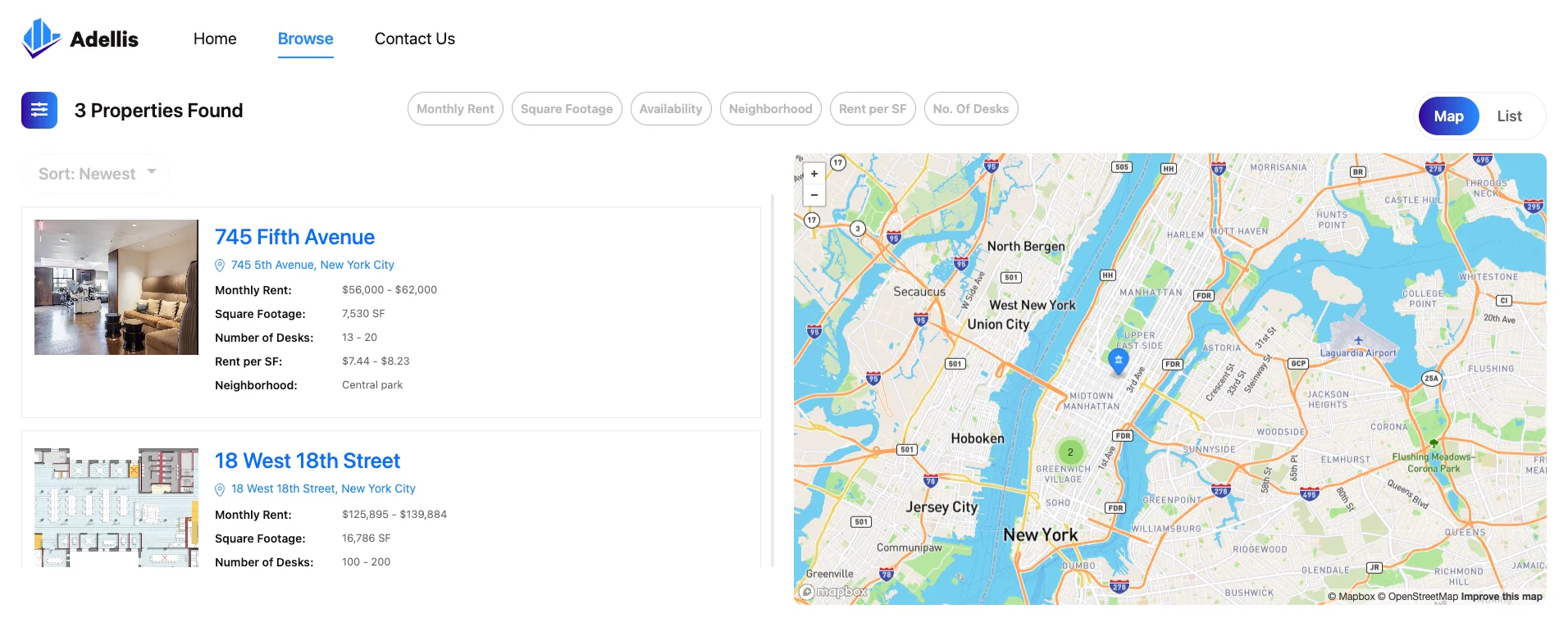Click the Adellis logo
This screenshot has height=618, width=1568.
coord(80,39)
